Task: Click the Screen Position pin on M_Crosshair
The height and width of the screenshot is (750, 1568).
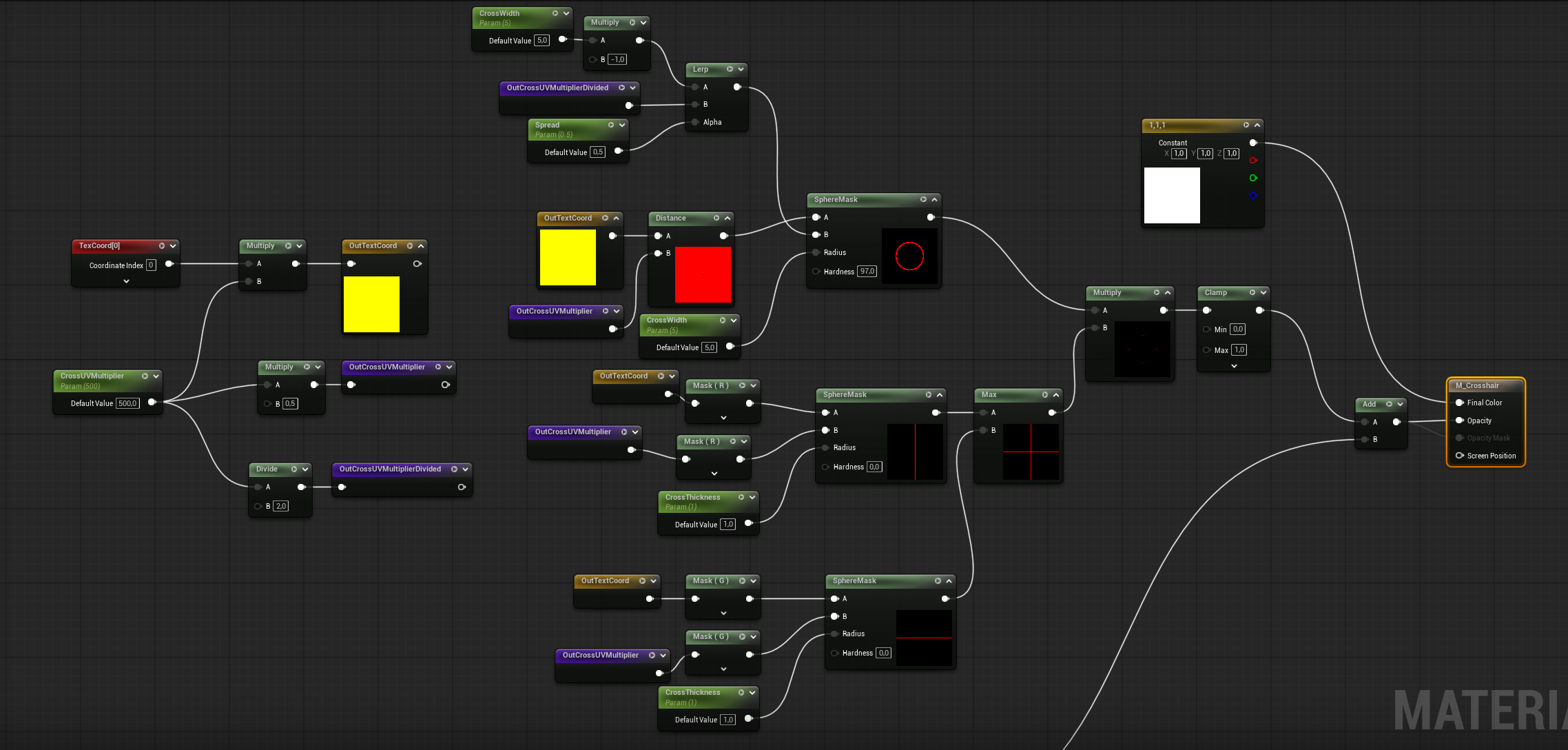Action: point(1459,456)
